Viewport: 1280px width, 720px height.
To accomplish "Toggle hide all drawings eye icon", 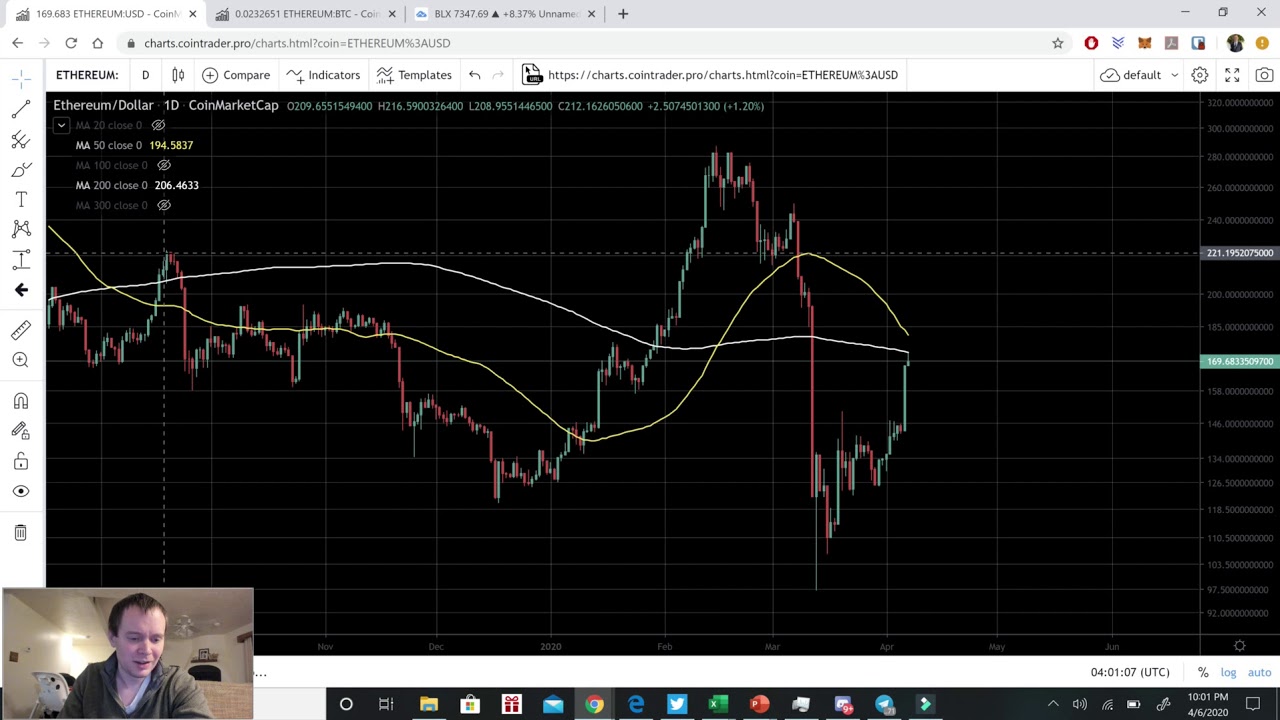I will point(21,491).
